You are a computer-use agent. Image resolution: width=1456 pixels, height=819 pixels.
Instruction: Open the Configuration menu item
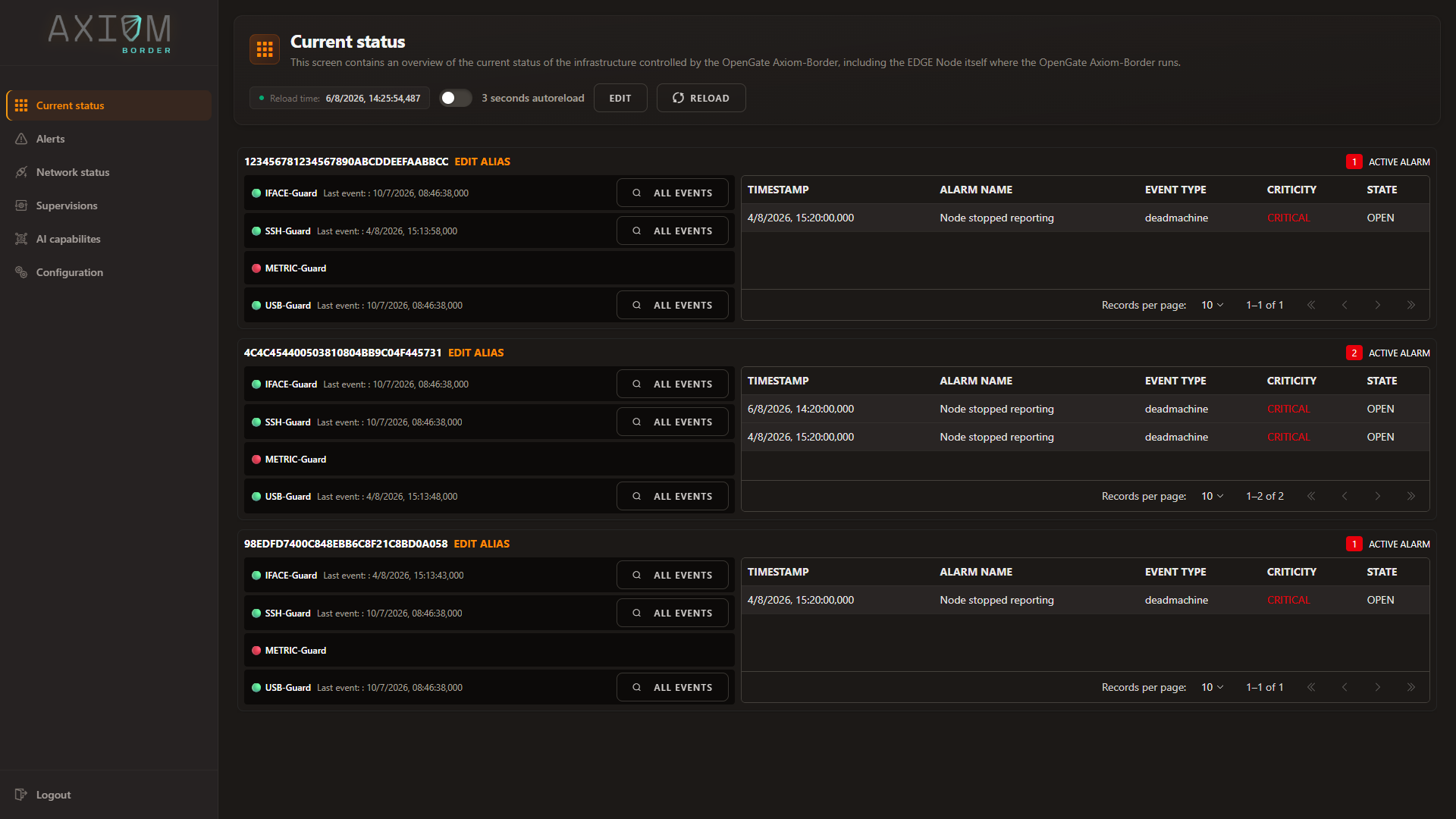click(x=108, y=272)
